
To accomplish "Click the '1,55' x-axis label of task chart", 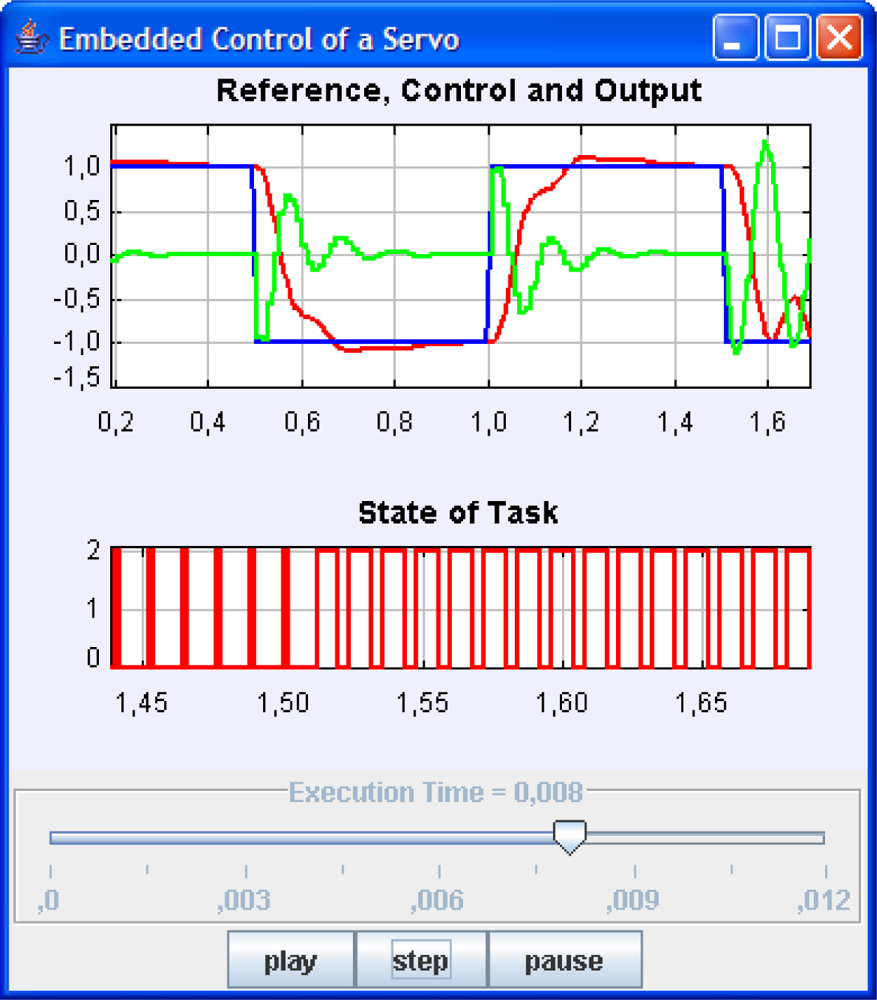I will [422, 703].
